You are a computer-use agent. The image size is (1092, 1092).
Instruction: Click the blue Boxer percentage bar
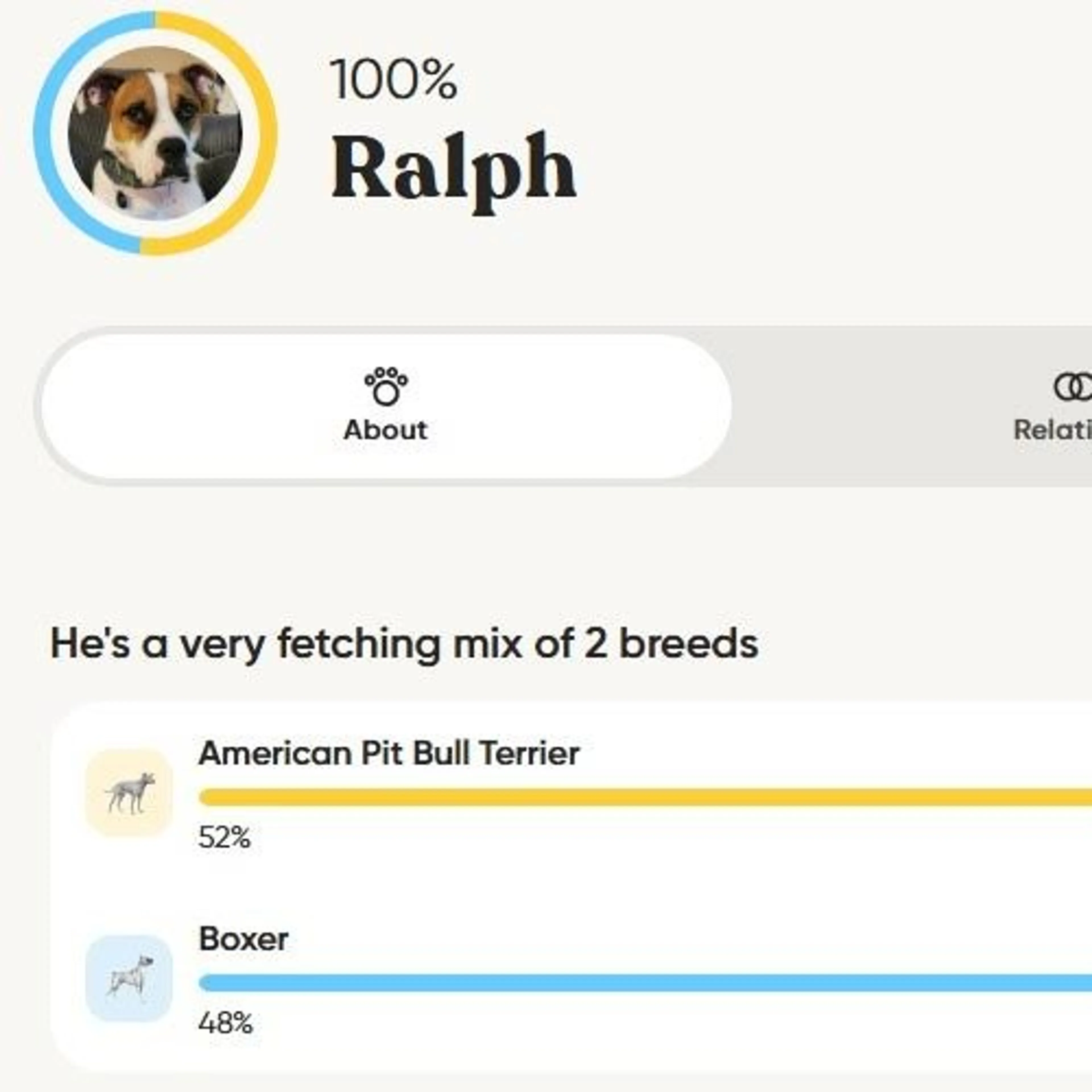[644, 983]
